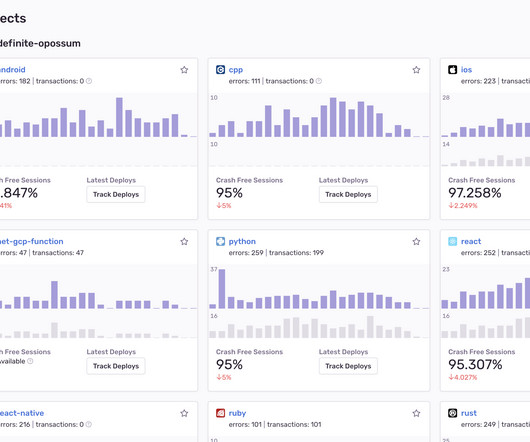The height and width of the screenshot is (442, 530).
Task: Click ios 'errors: 223' count
Action: click(x=478, y=81)
